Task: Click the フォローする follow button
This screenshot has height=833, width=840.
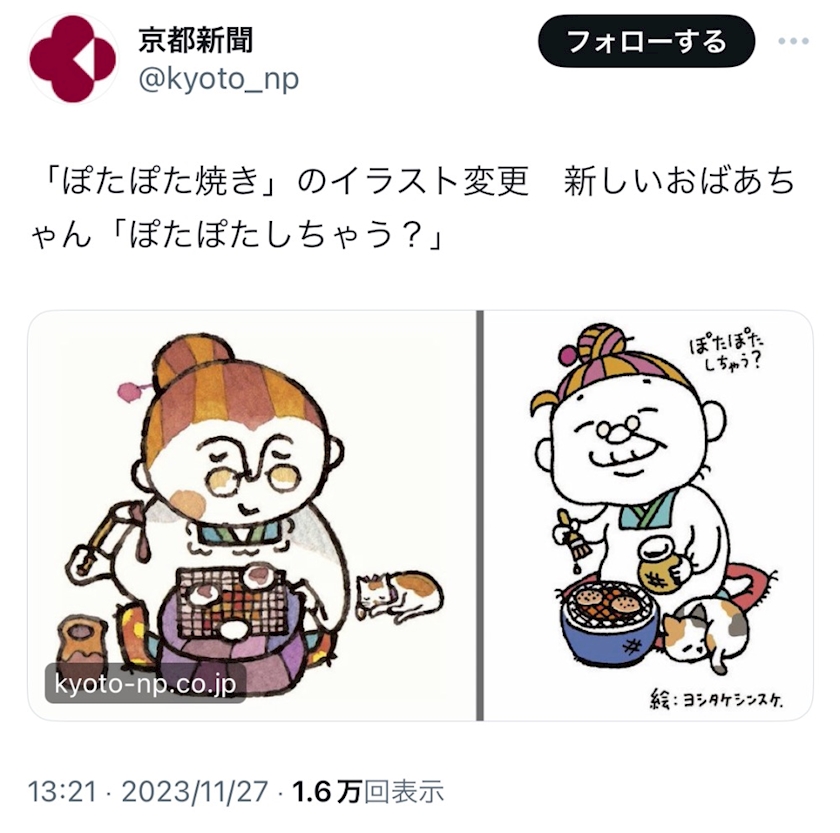Action: [x=646, y=41]
